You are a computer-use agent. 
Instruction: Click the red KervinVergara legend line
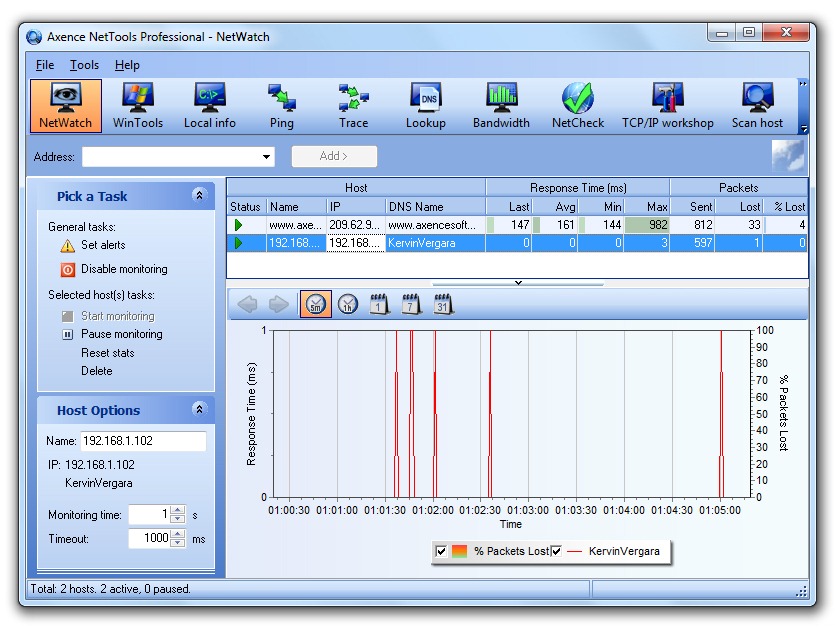(x=574, y=551)
